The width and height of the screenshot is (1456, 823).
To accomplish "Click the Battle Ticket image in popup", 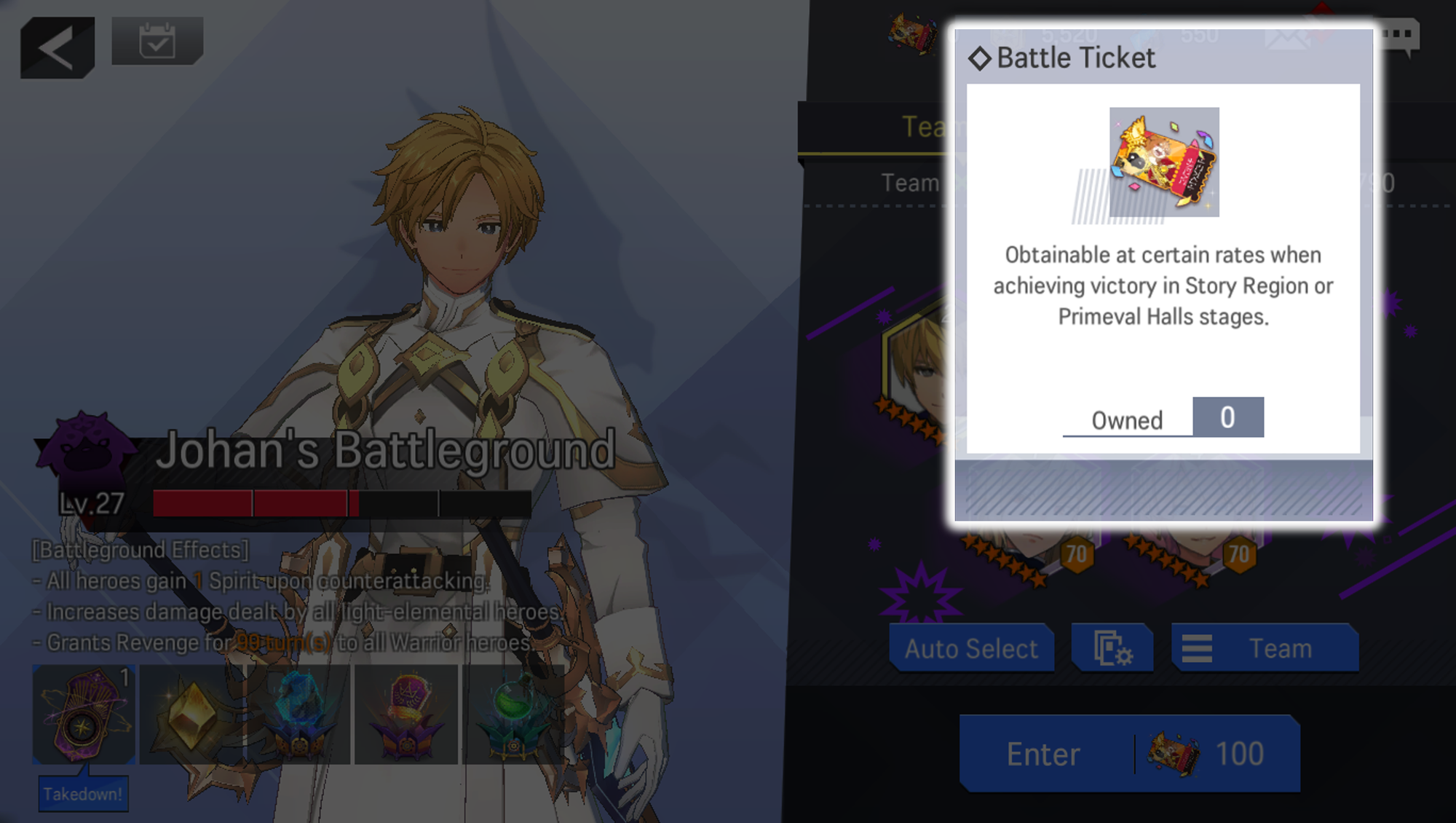I will point(1164,162).
